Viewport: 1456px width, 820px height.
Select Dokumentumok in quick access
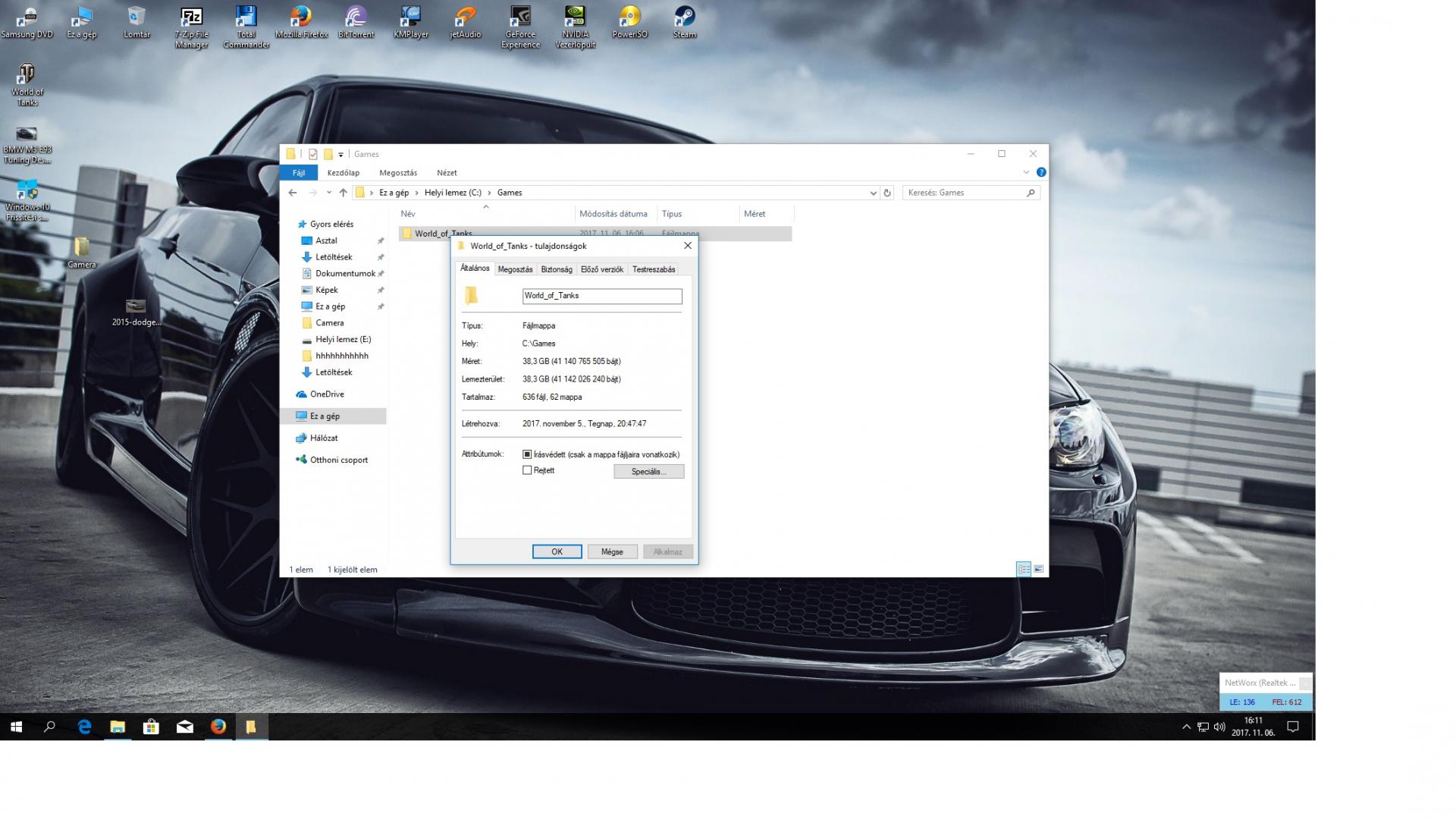coord(345,273)
